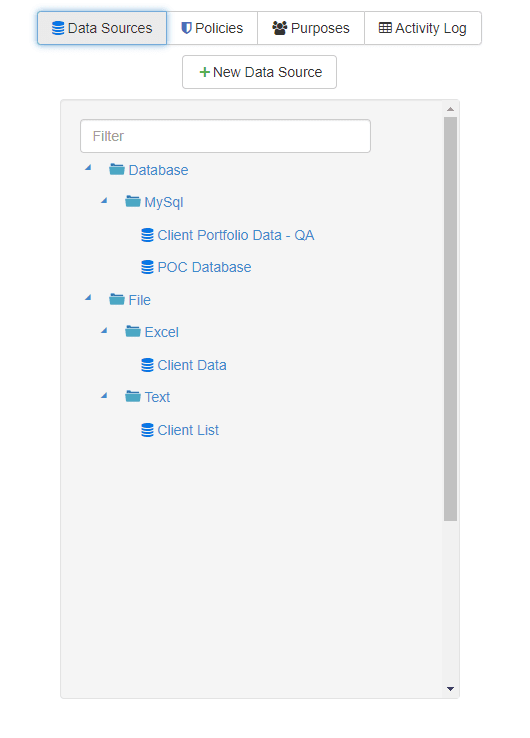Collapse the Text folder arrow
This screenshot has height=738, width=530.
click(x=104, y=395)
